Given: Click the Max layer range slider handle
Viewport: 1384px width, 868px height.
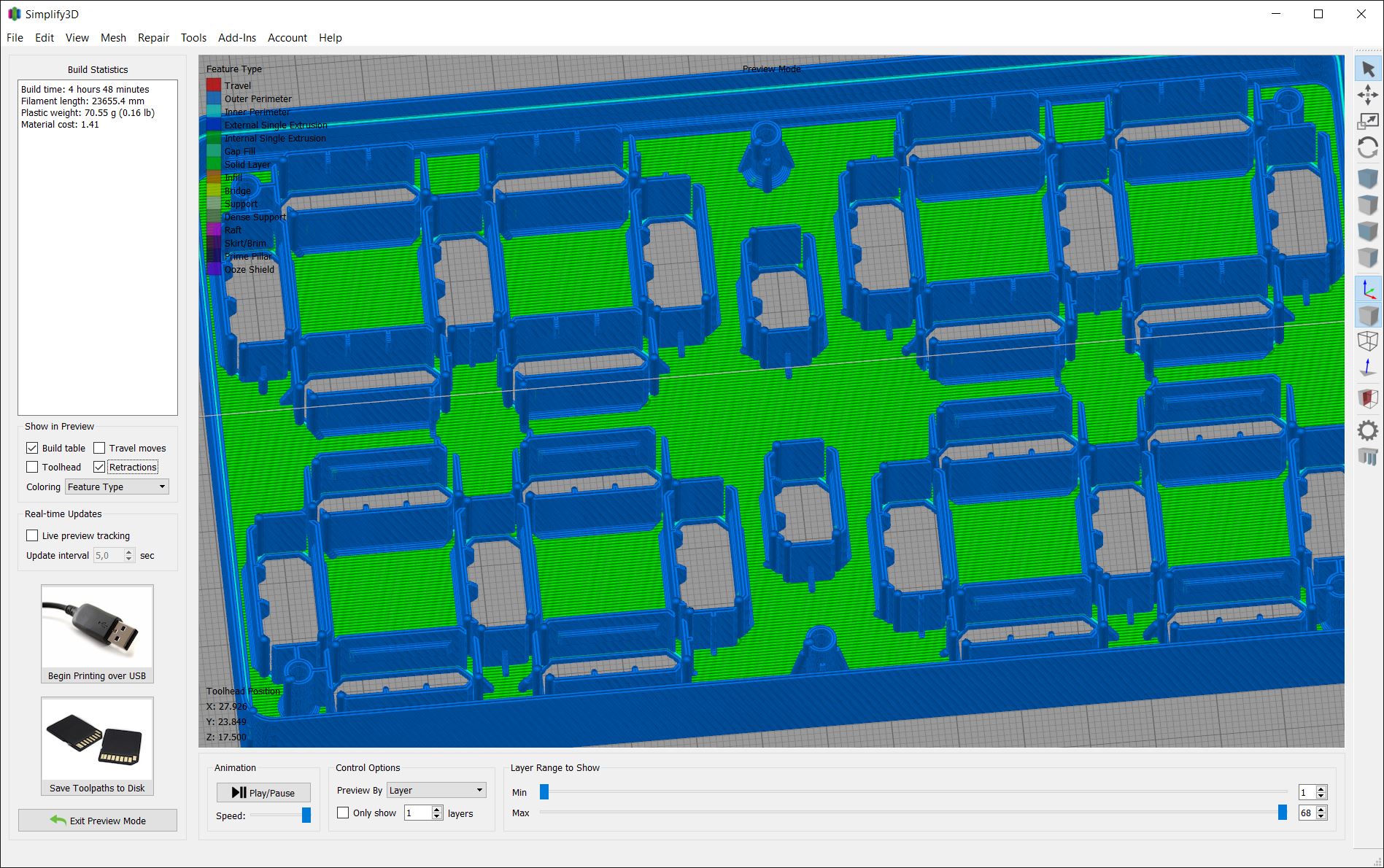Looking at the screenshot, I should pyautogui.click(x=1283, y=812).
